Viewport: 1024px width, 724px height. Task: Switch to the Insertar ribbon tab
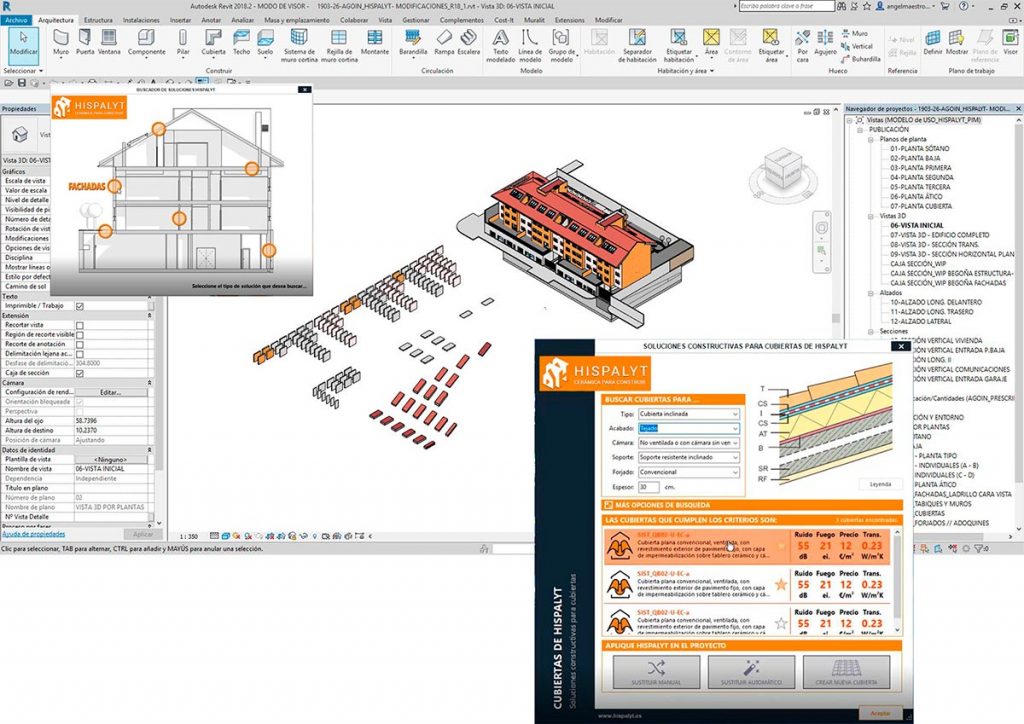click(x=180, y=20)
